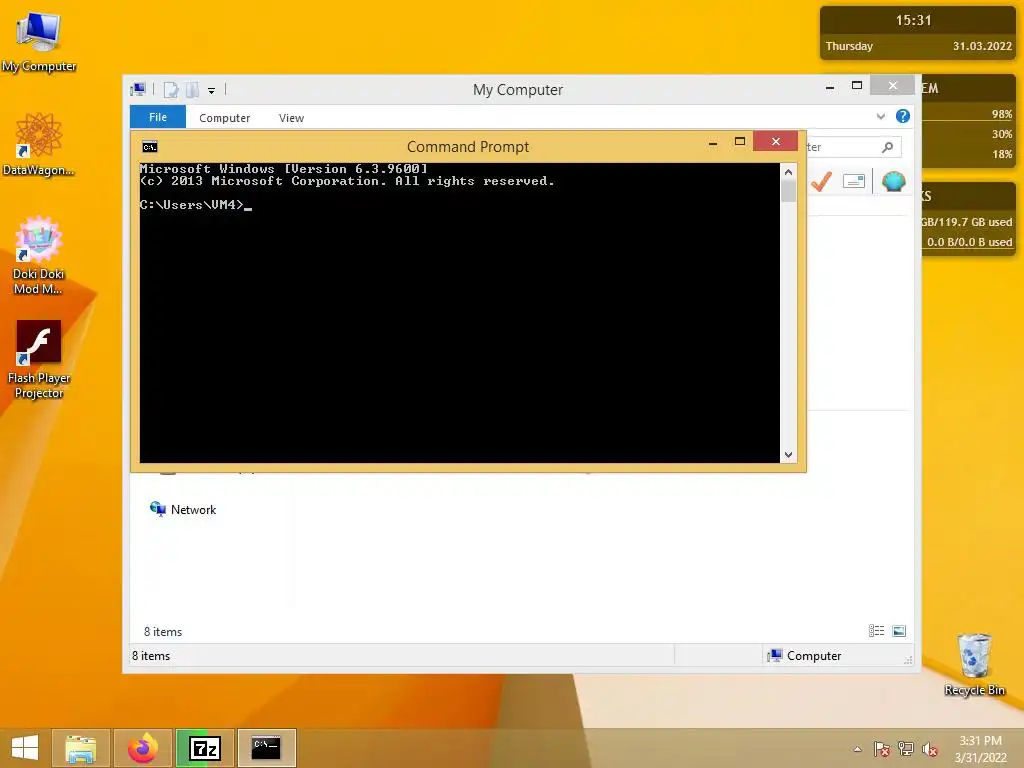Screen dimensions: 1024x768
Task: Click the Properties quick access icon
Action: [171, 90]
